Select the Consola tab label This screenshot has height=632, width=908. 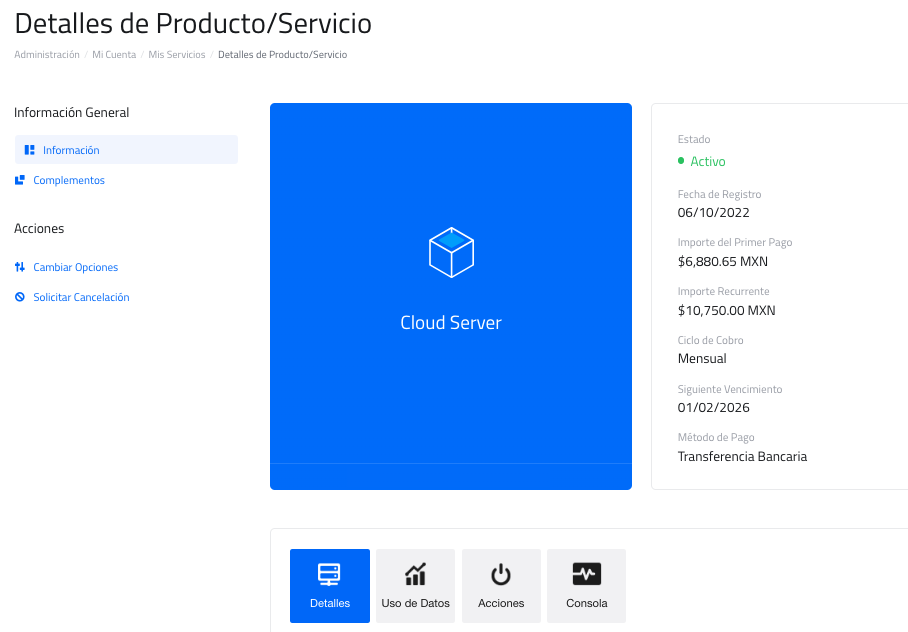click(x=586, y=604)
